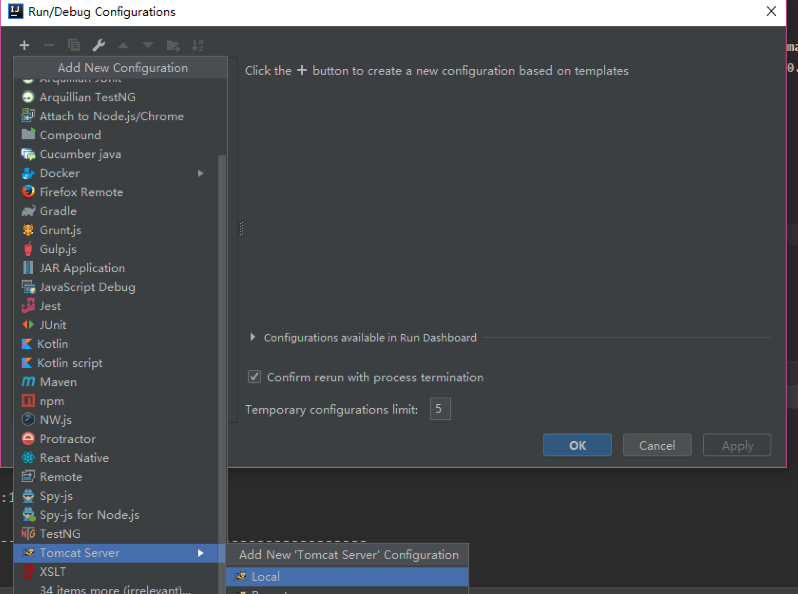Click the Copy Configuration icon
This screenshot has width=798, height=594.
coord(74,45)
